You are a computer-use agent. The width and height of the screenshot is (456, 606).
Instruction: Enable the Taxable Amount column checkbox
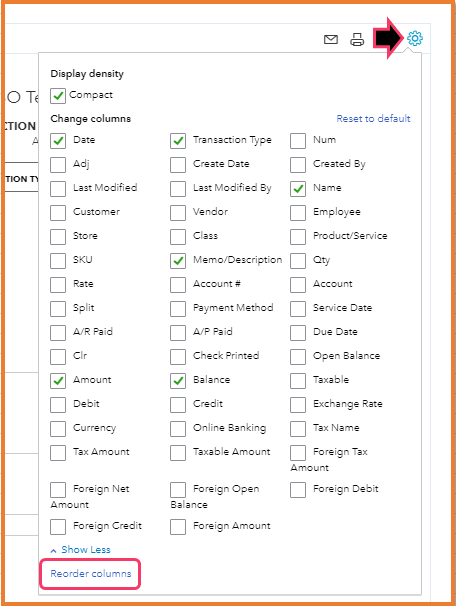point(178,452)
